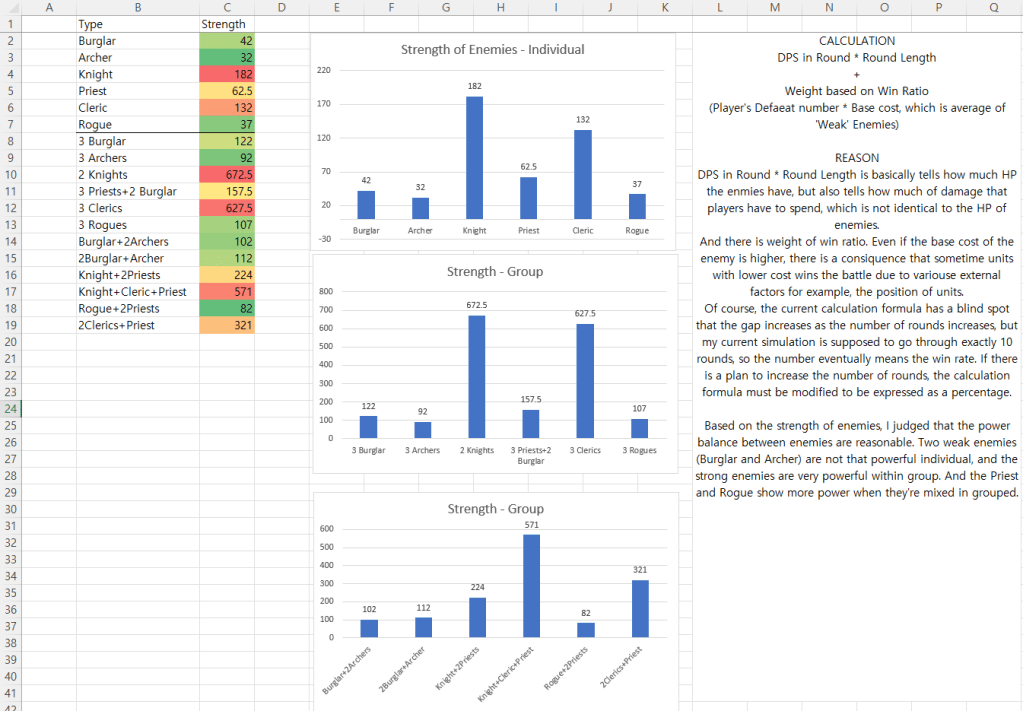Select column B header
Viewport: 1023px width, 711px height.
137,7
